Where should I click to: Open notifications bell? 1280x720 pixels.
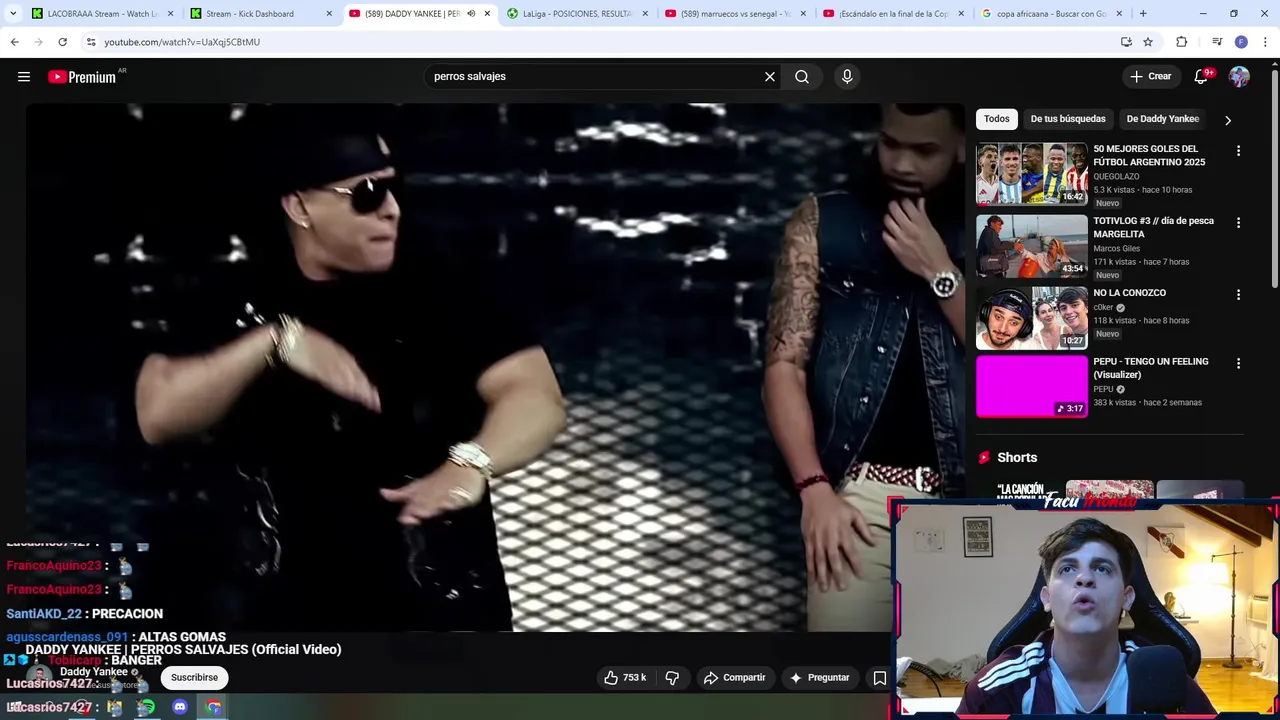point(1202,77)
